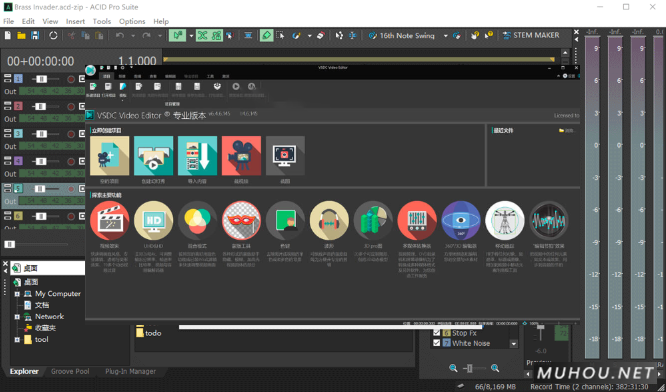
Task: Arm track 6 record button
Action: click(71, 217)
